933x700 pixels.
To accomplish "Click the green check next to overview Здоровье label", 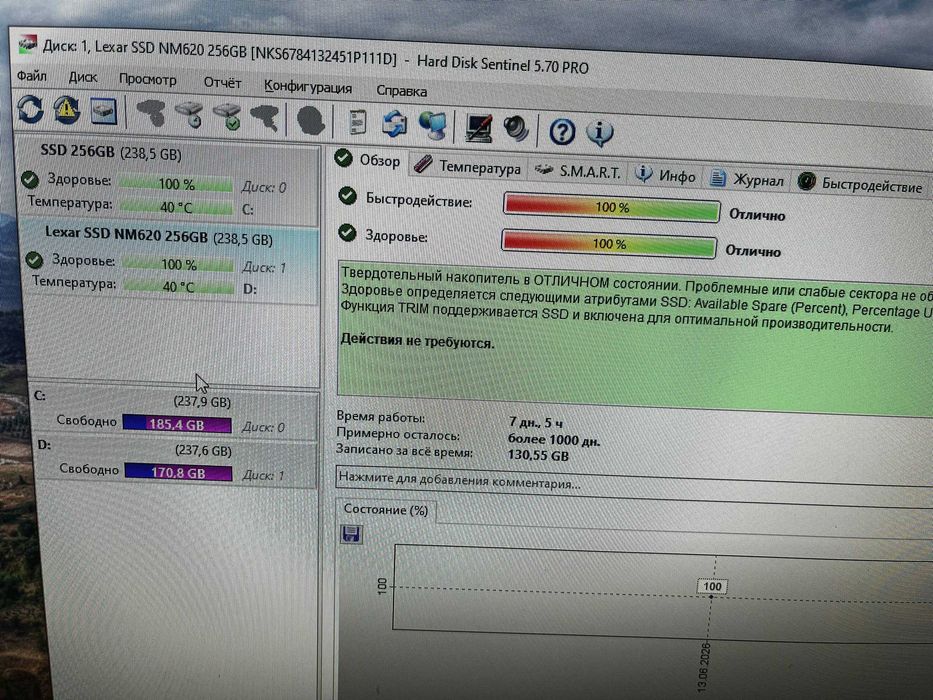I will (x=347, y=233).
